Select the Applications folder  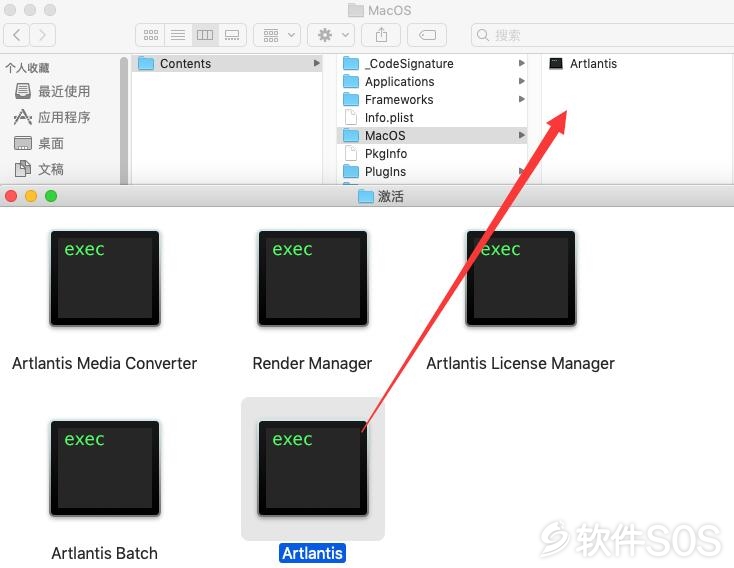(x=432, y=81)
